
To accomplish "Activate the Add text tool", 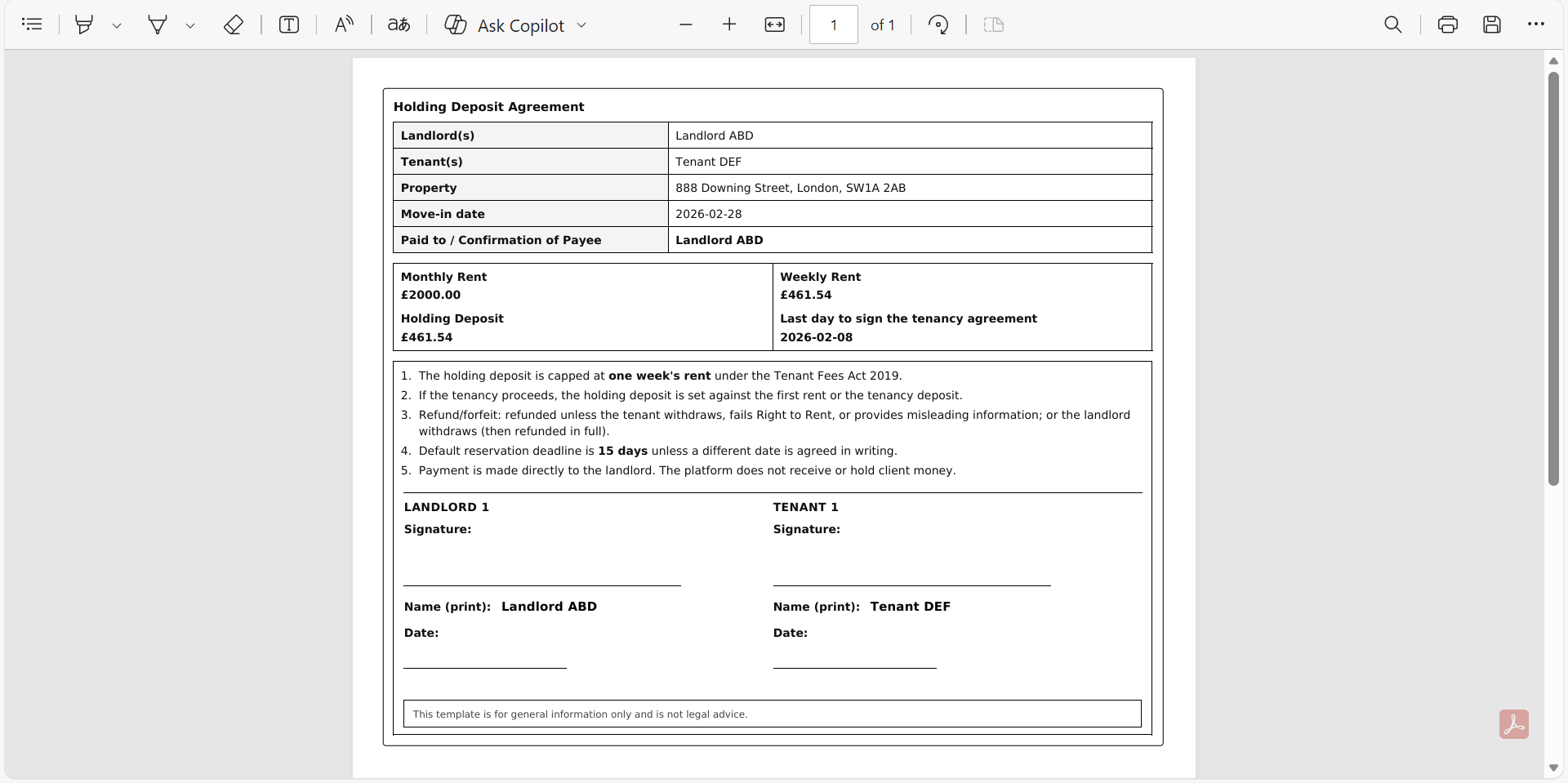I will (289, 24).
